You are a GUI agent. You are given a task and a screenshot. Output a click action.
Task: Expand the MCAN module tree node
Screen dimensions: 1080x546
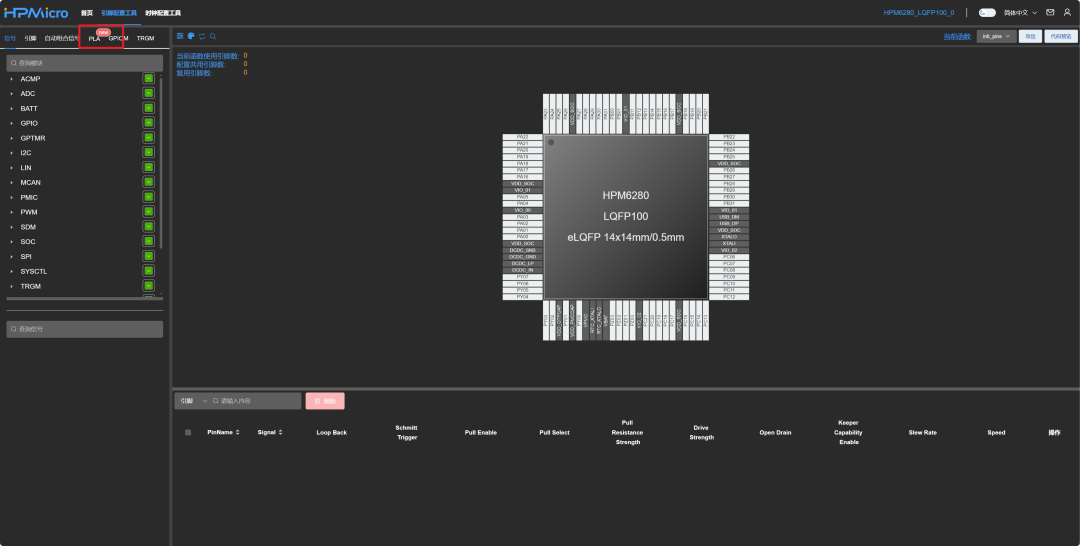[12, 182]
